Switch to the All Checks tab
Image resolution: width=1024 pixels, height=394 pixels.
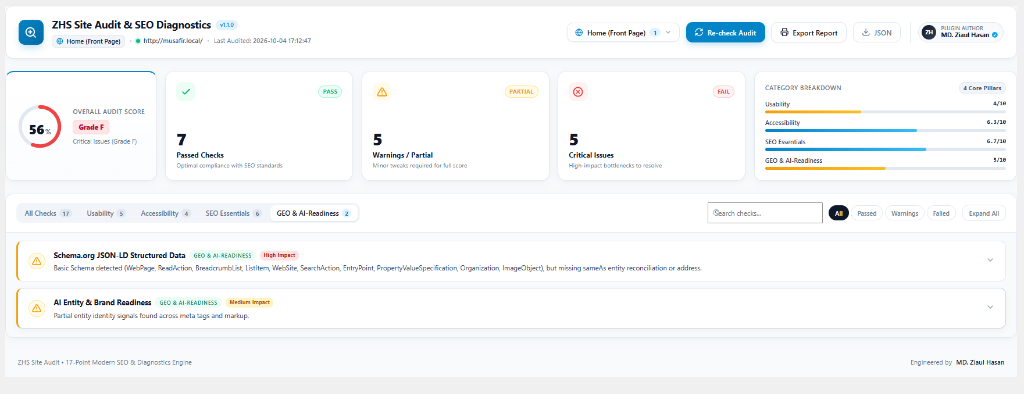coord(48,213)
